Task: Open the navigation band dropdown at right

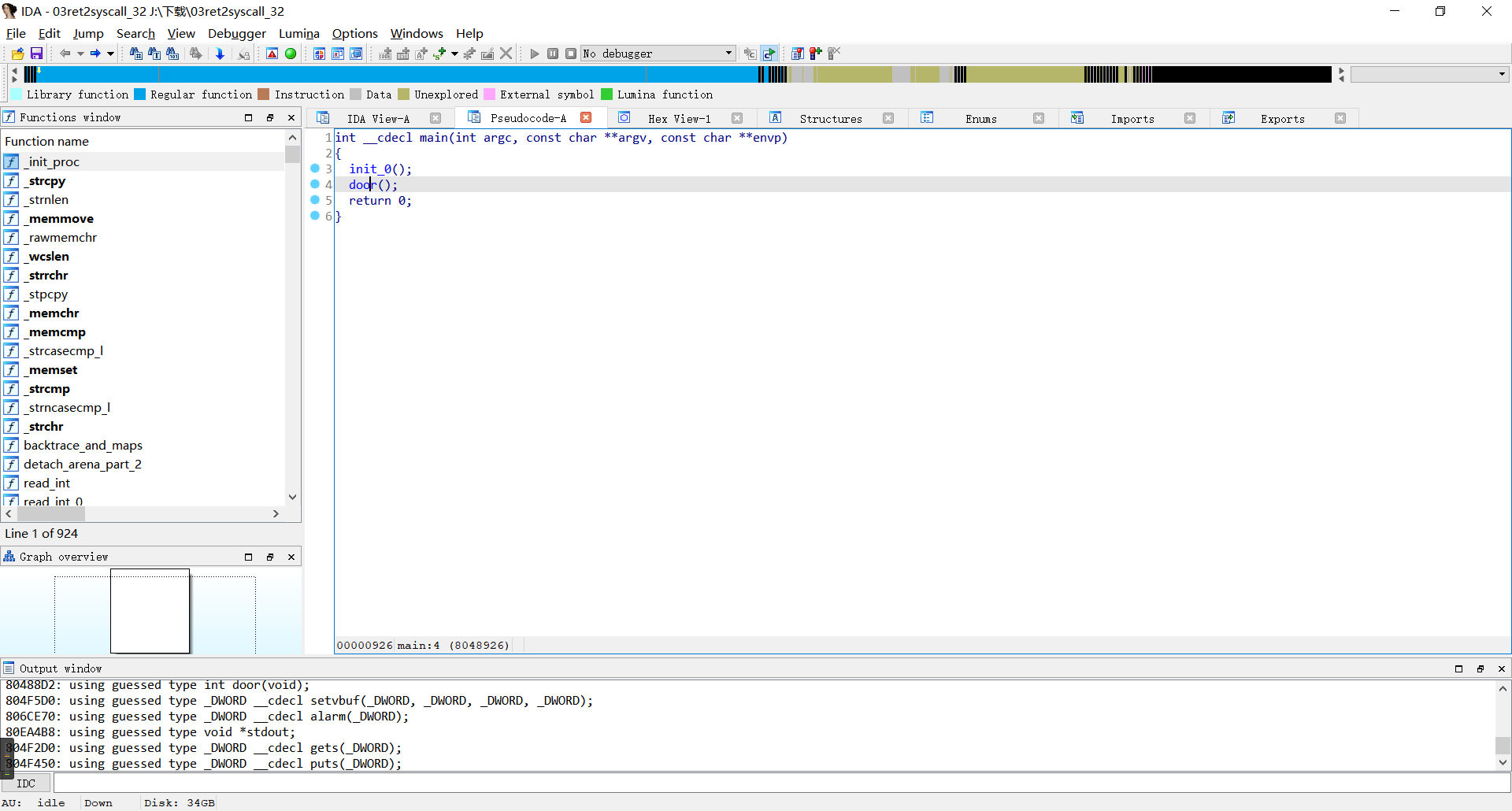Action: coord(1502,74)
